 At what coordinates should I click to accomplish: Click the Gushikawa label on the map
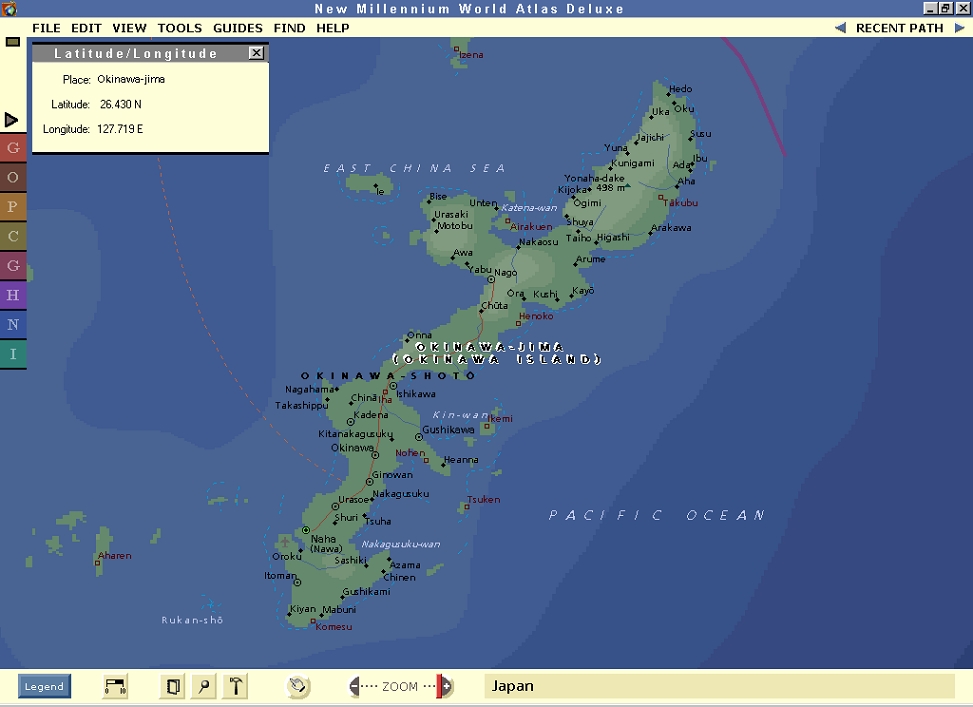pyautogui.click(x=448, y=430)
